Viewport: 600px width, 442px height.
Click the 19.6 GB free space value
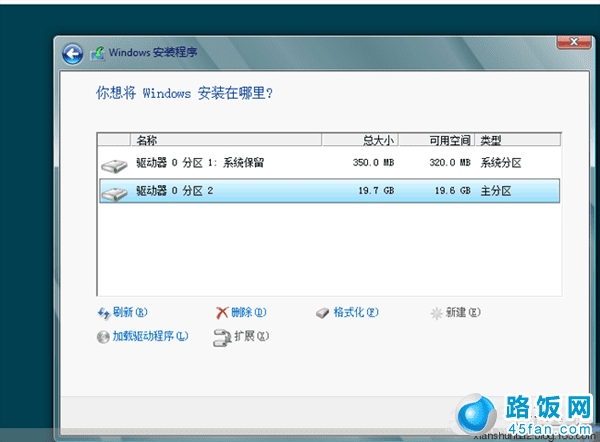(x=453, y=191)
